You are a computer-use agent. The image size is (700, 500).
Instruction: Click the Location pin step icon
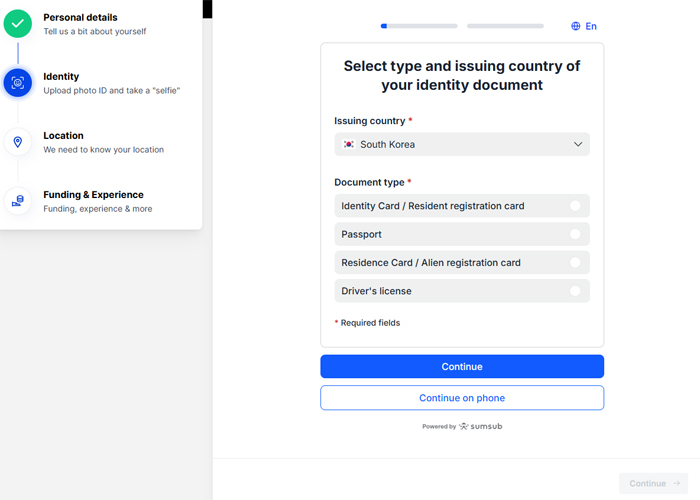click(x=18, y=142)
